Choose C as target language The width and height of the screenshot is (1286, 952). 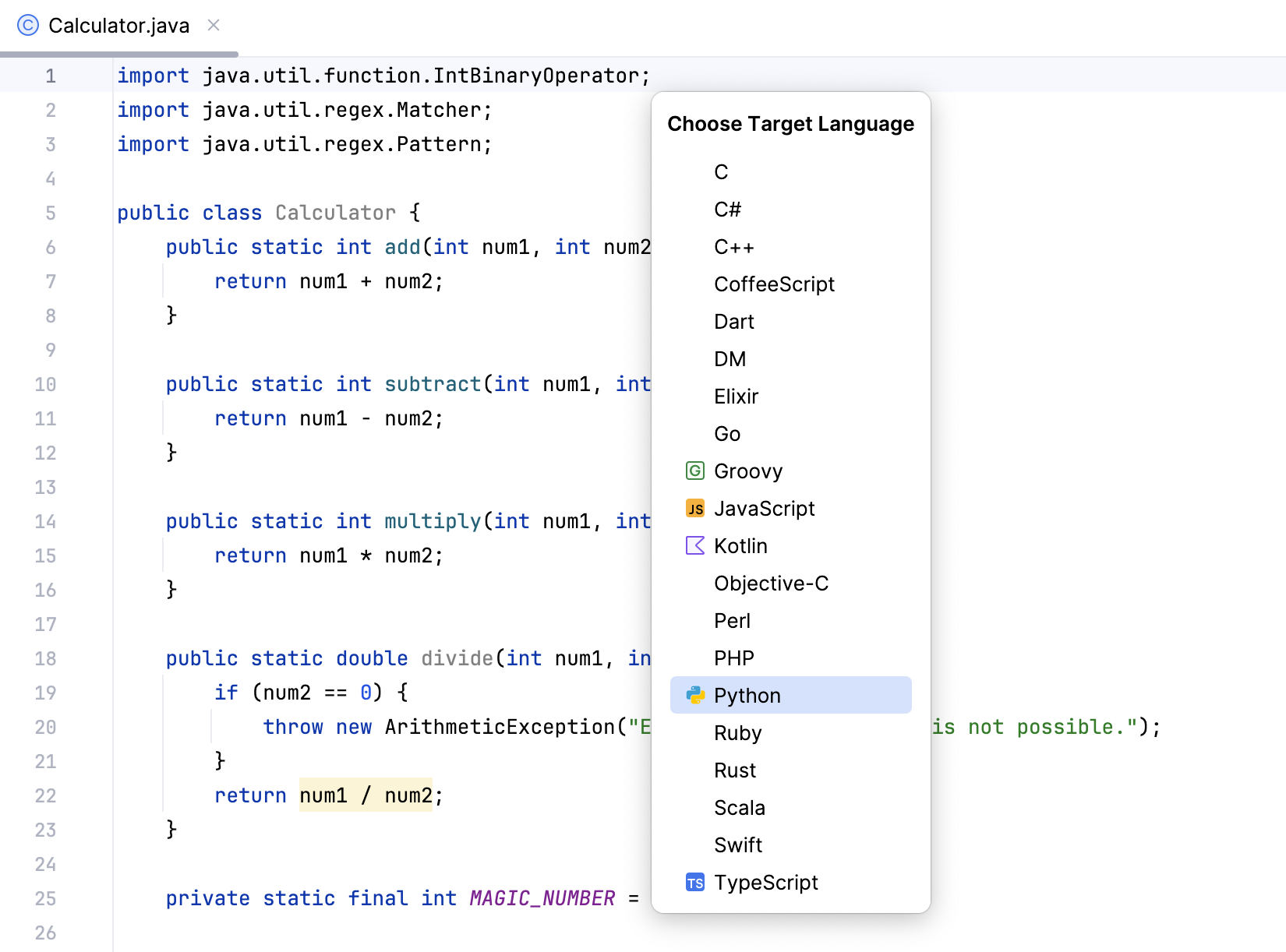click(x=791, y=172)
